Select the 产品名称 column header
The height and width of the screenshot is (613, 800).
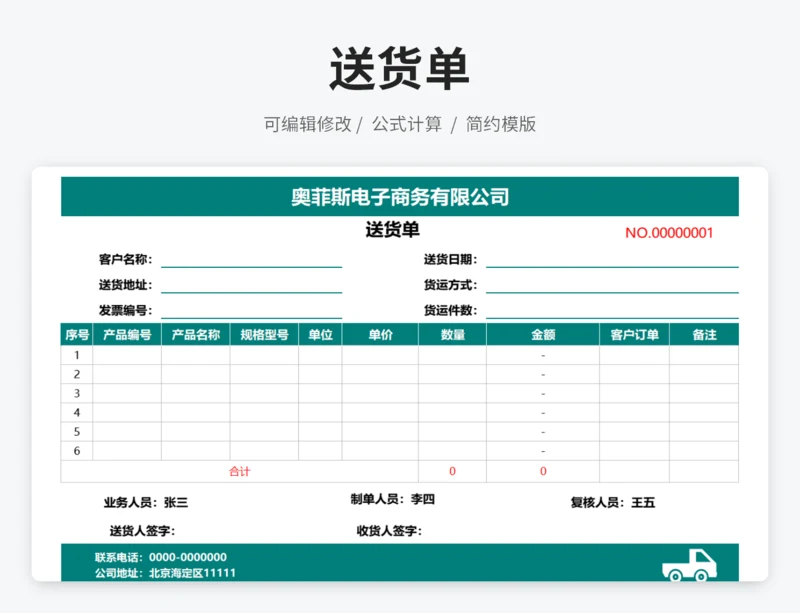click(195, 335)
